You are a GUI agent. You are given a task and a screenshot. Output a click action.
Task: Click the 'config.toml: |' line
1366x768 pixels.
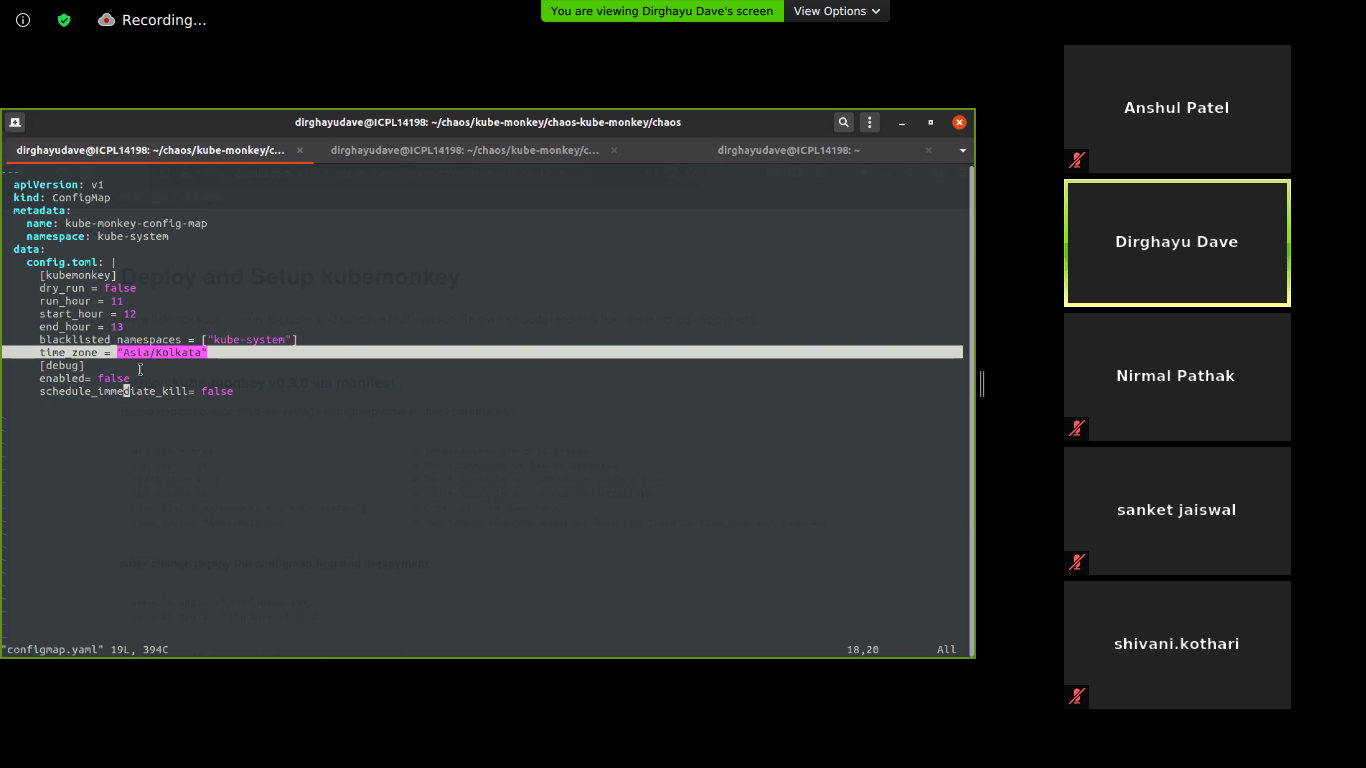click(x=71, y=263)
